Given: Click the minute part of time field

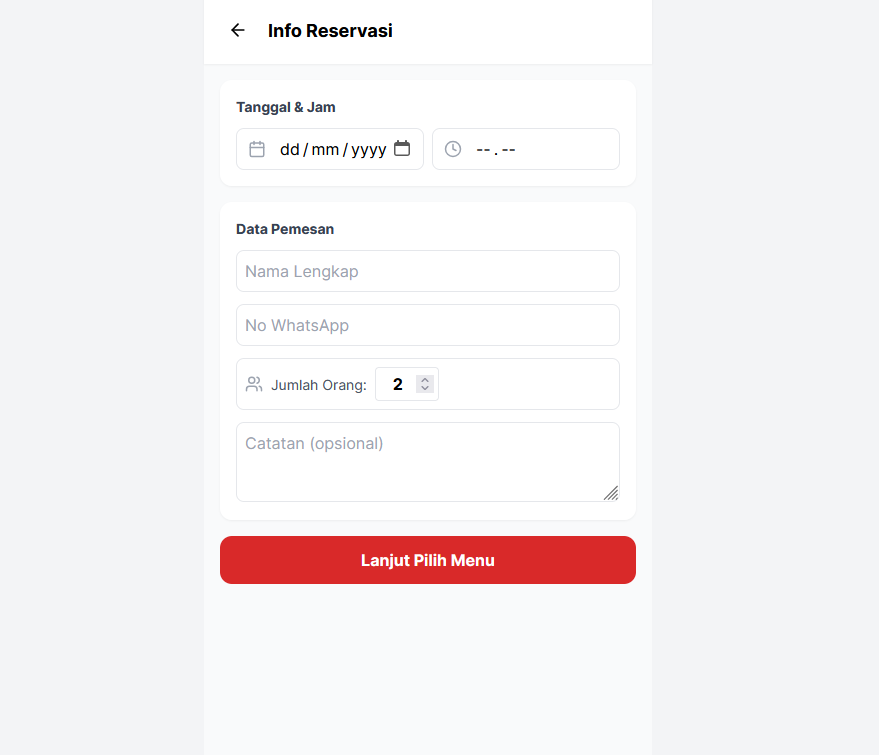Looking at the screenshot, I should pos(508,149).
